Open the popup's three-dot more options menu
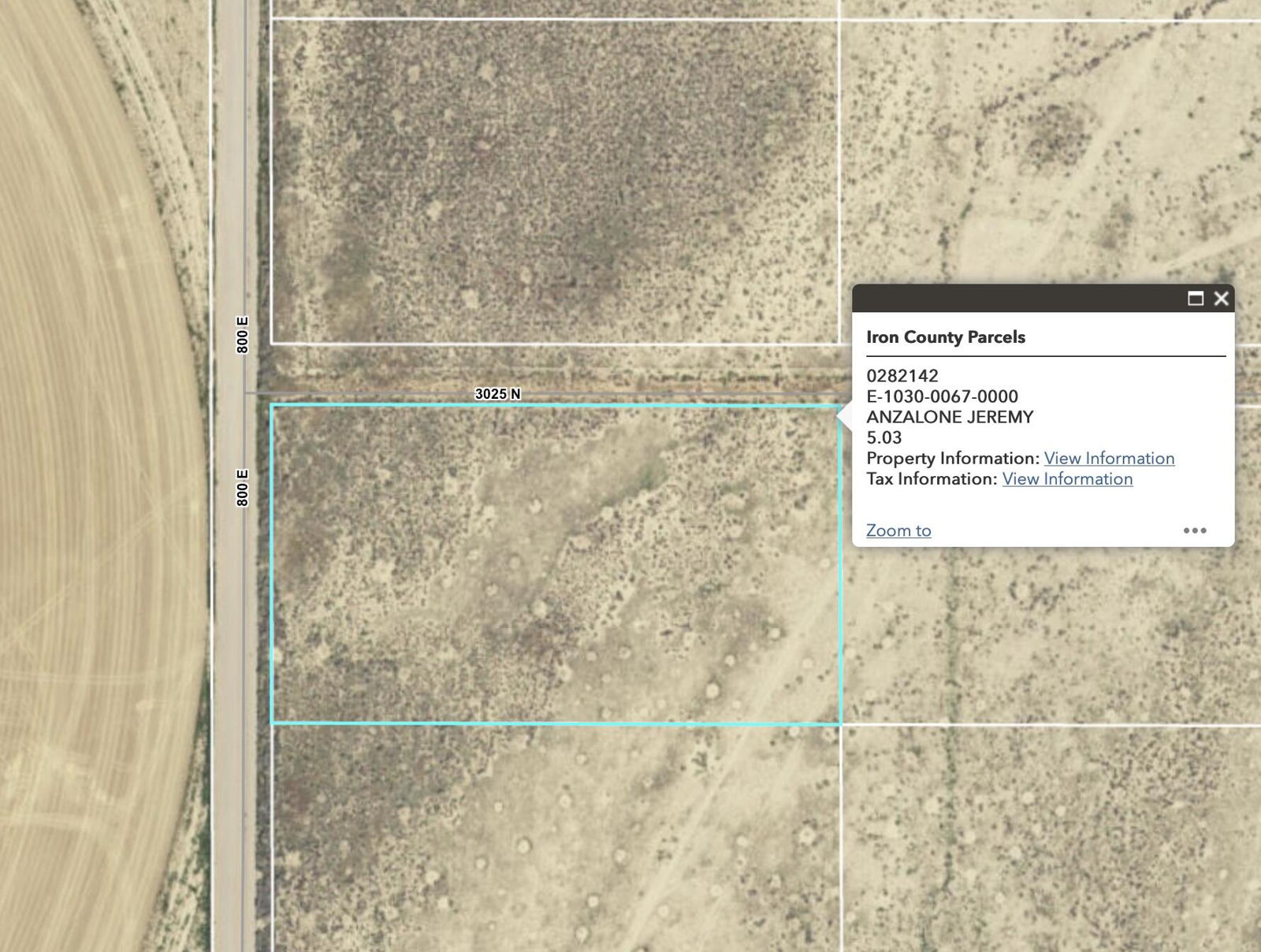This screenshot has height=952, width=1261. [x=1195, y=530]
